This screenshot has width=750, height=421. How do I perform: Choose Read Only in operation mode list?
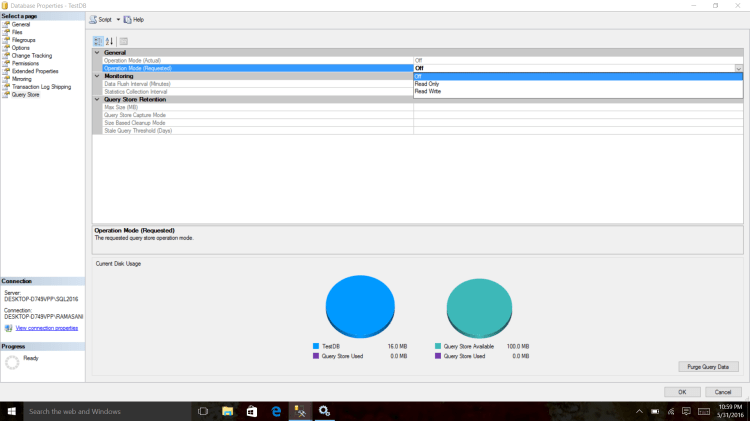[x=426, y=84]
